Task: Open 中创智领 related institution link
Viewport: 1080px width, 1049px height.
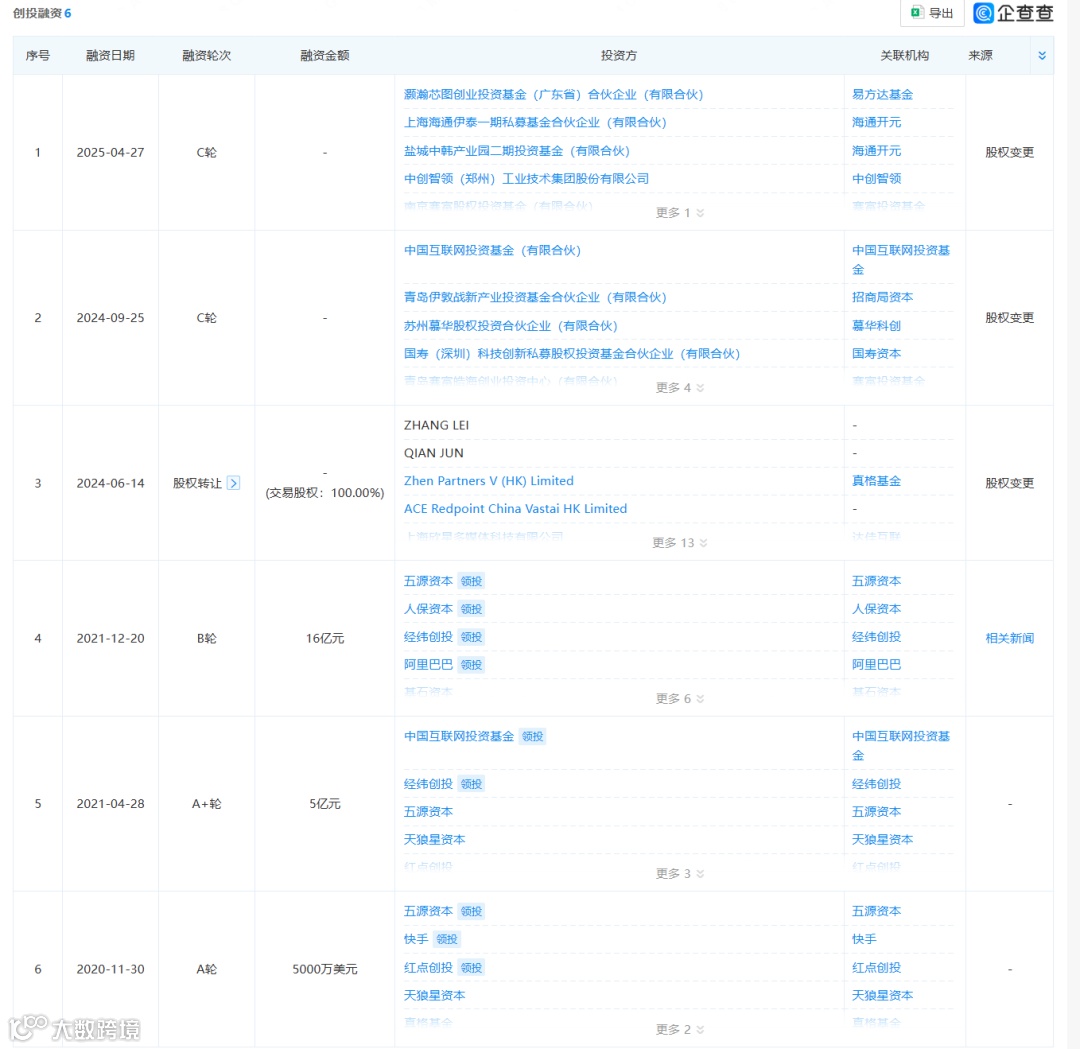Action: point(876,178)
